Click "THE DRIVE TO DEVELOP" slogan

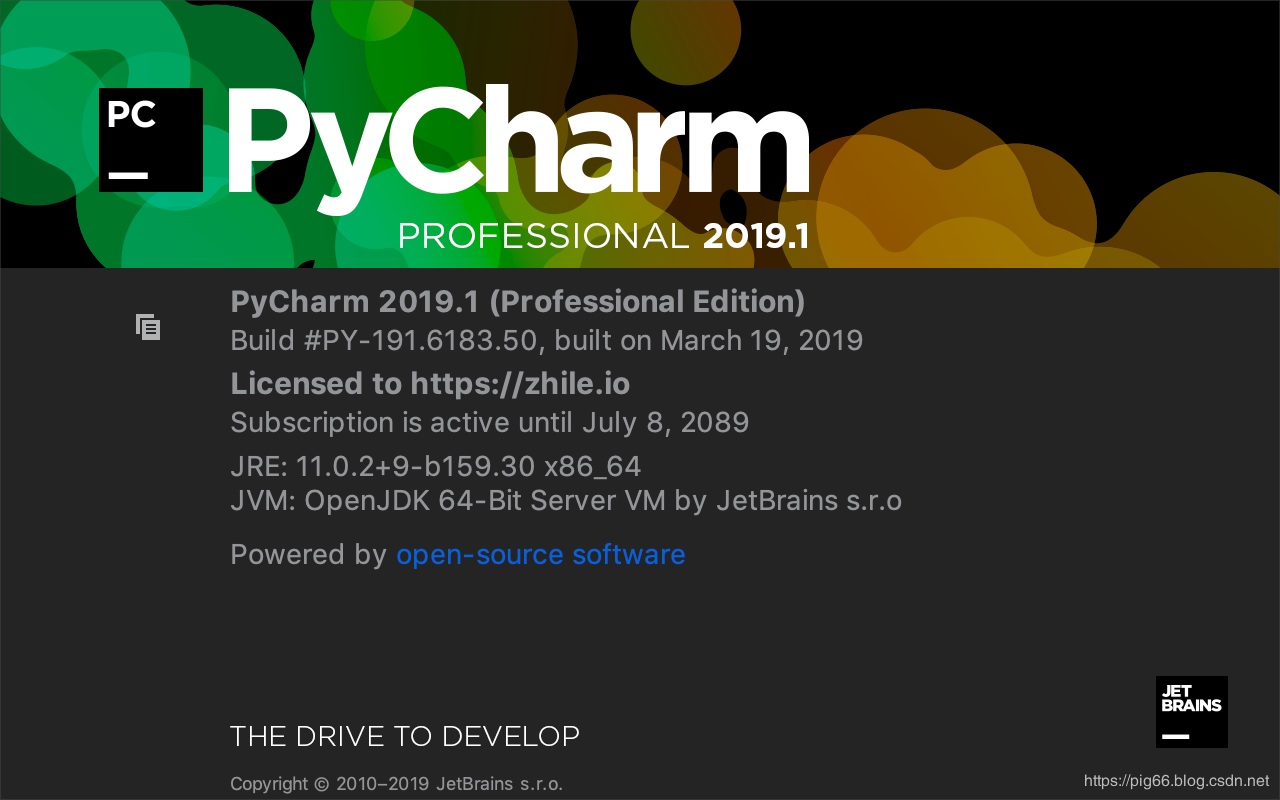405,737
